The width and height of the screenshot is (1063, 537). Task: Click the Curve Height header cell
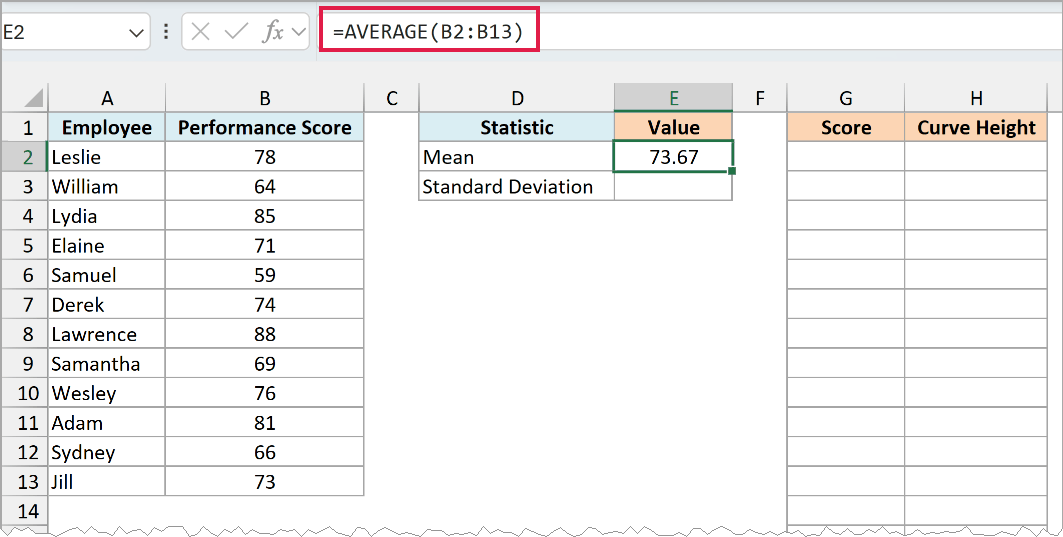976,127
